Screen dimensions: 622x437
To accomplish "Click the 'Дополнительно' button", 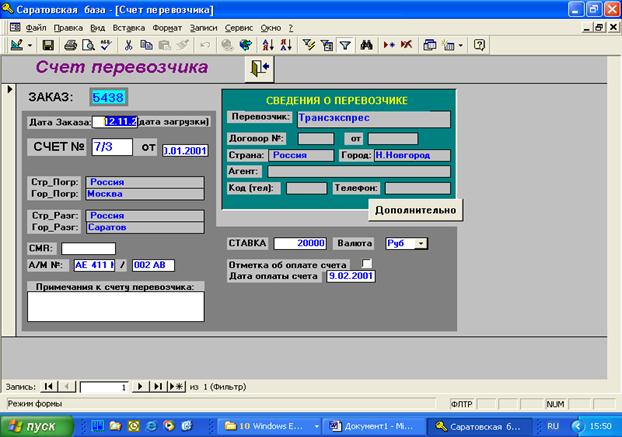I will coord(416,209).
